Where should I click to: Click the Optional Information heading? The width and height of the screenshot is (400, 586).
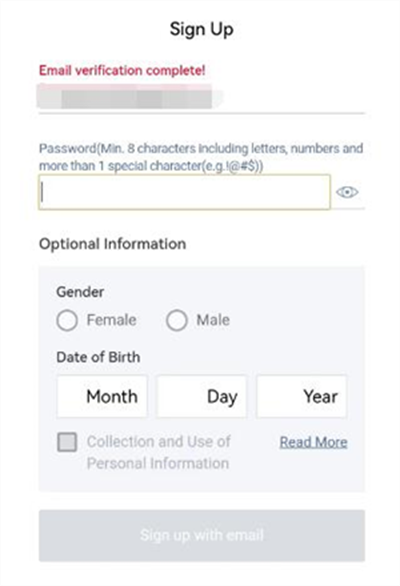113,244
